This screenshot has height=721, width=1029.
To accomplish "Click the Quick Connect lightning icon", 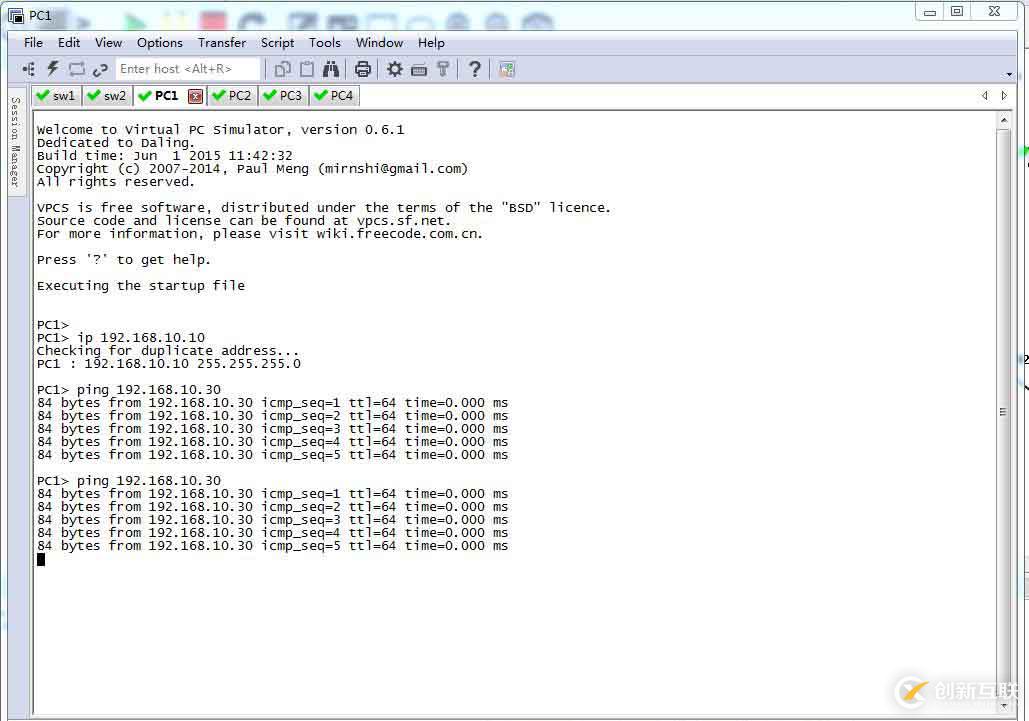I will (53, 69).
